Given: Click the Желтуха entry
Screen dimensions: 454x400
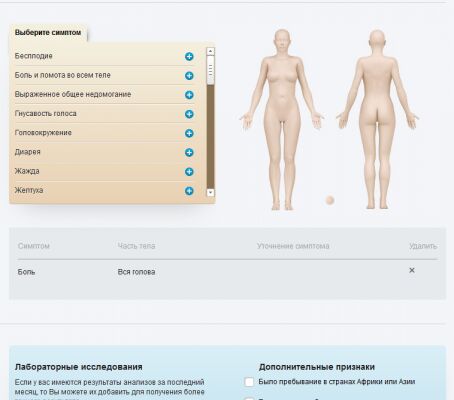Looking at the screenshot, I should pos(29,190).
